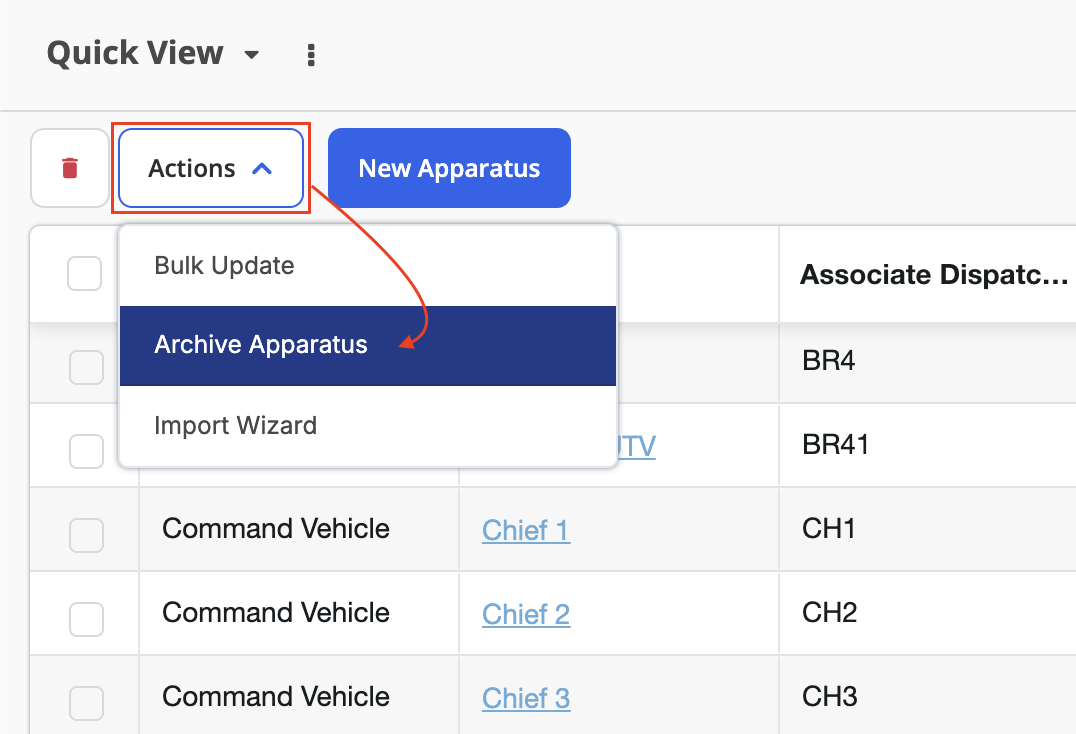Collapse the Actions dropdown button
This screenshot has width=1076, height=734.
211,168
